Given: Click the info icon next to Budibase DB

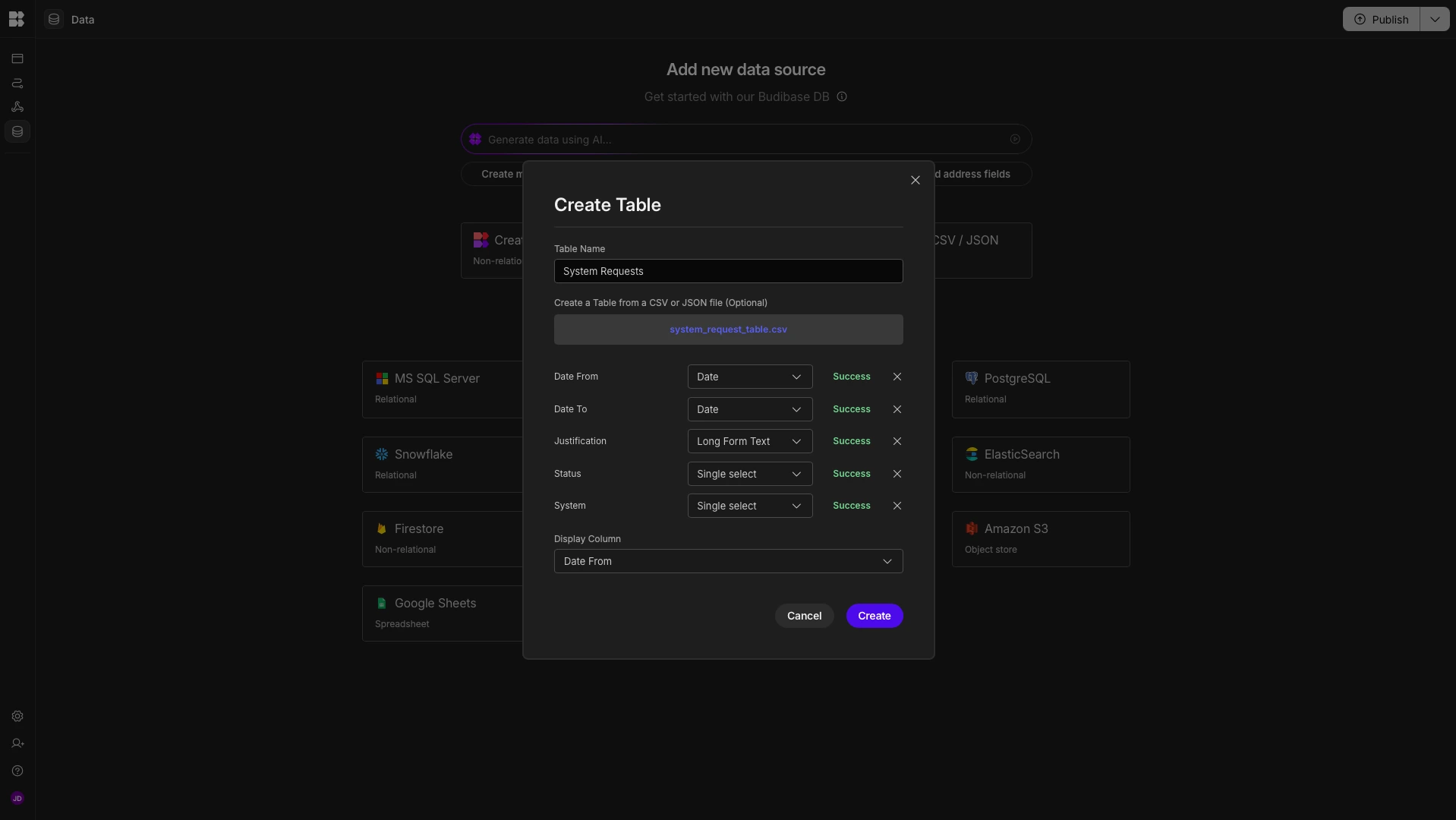Looking at the screenshot, I should (842, 96).
